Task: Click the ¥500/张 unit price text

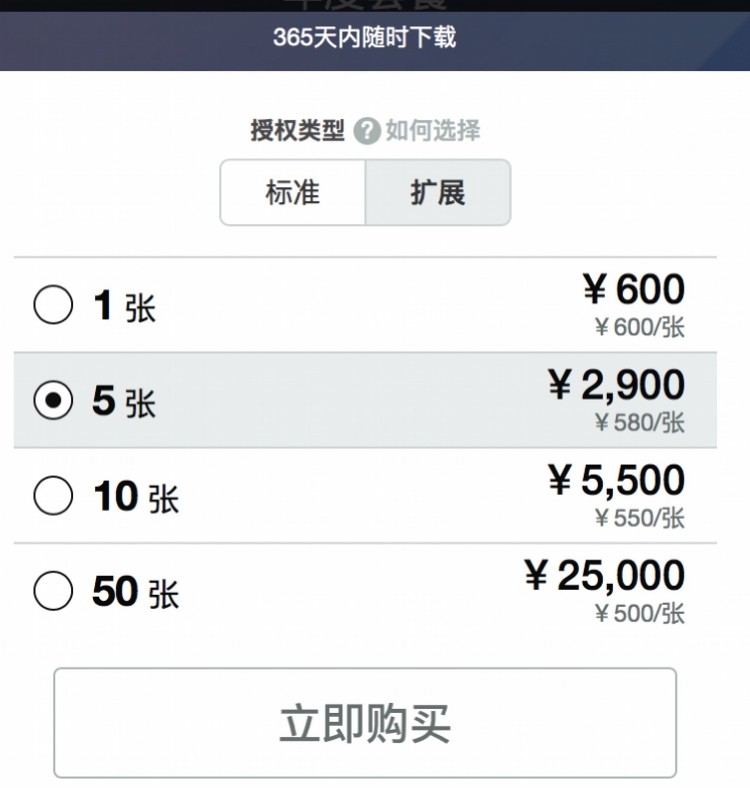Action: pos(639,613)
